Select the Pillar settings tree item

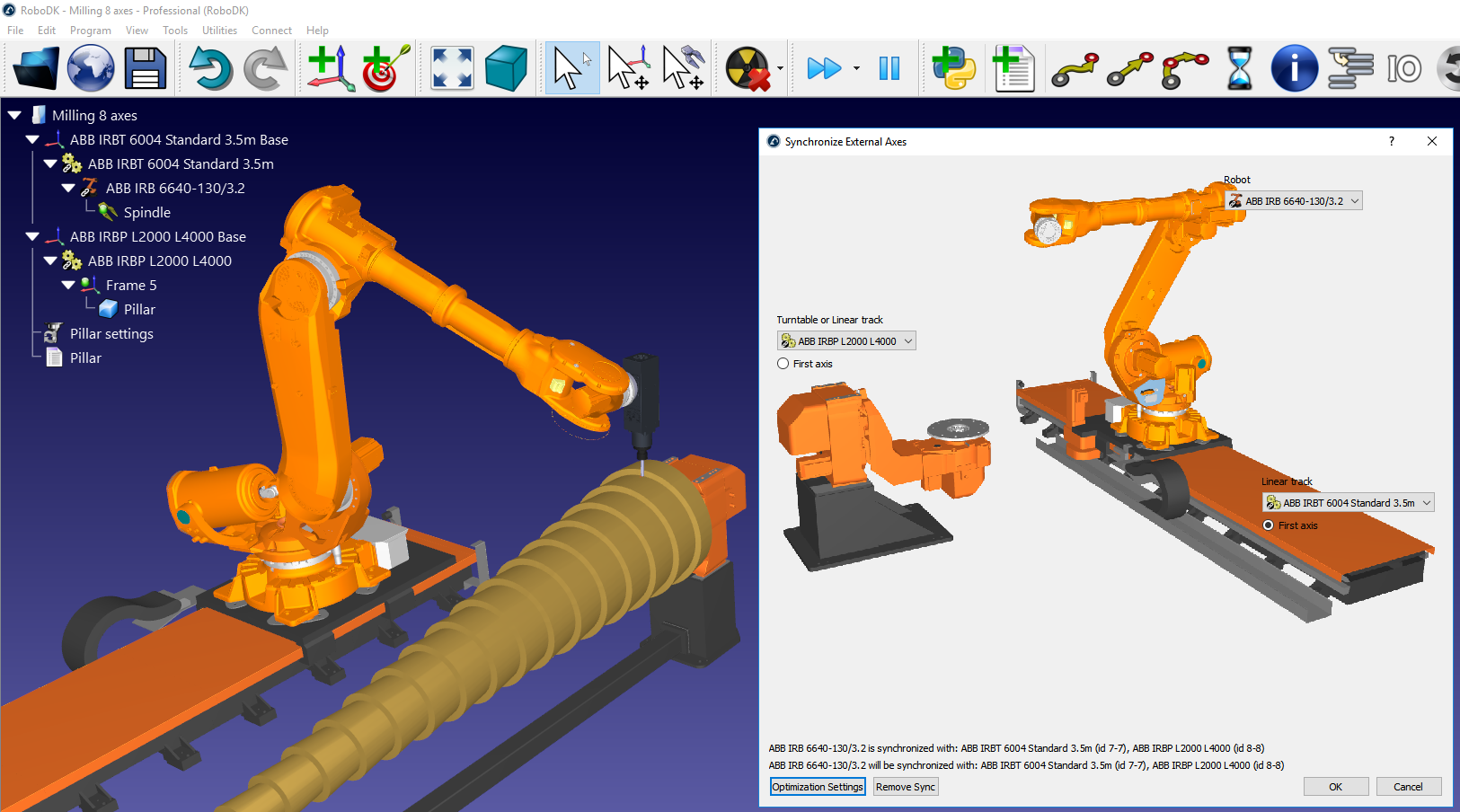[x=111, y=333]
